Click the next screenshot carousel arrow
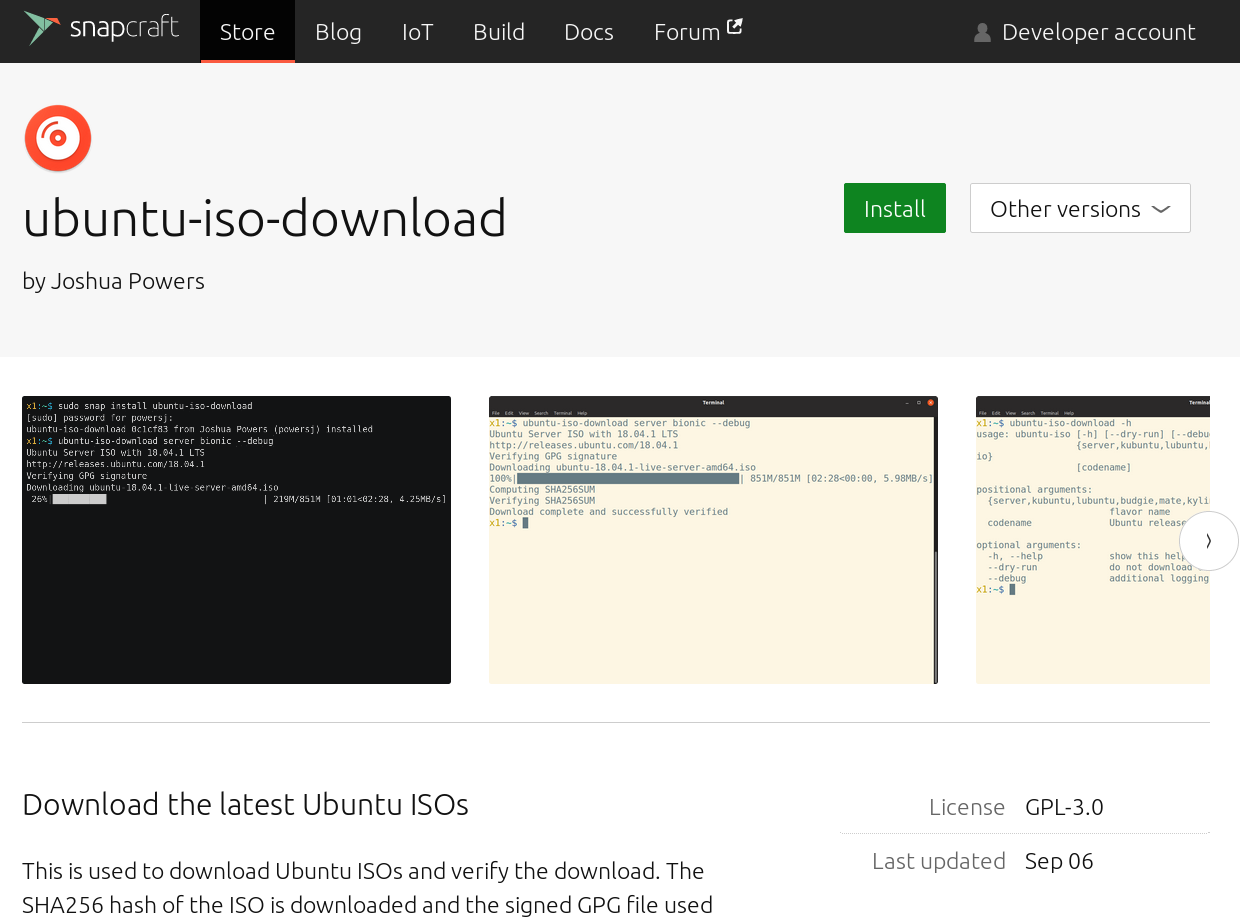Image resolution: width=1240 pixels, height=922 pixels. pyautogui.click(x=1209, y=541)
